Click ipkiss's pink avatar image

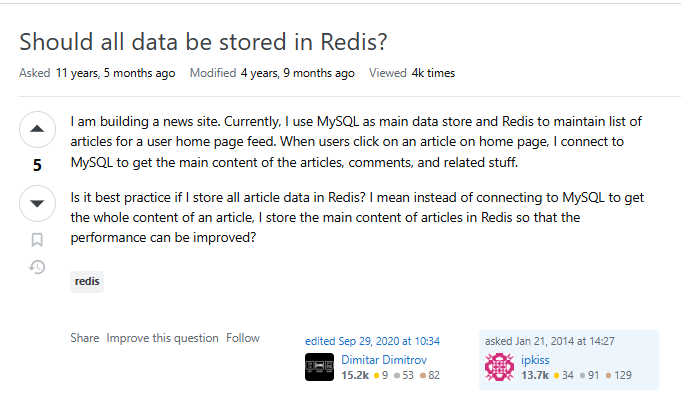[499, 367]
